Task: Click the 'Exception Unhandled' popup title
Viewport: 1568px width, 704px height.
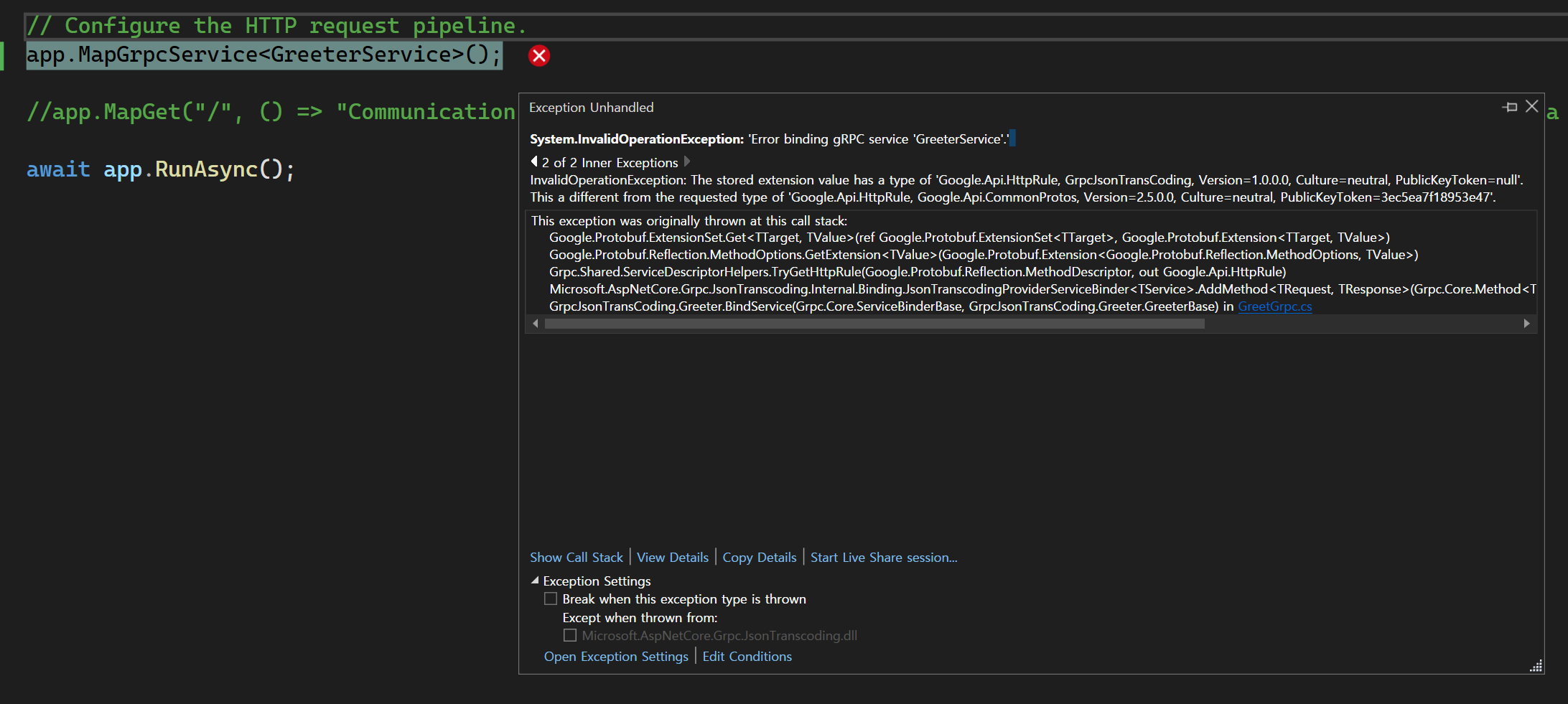Action: (x=592, y=108)
